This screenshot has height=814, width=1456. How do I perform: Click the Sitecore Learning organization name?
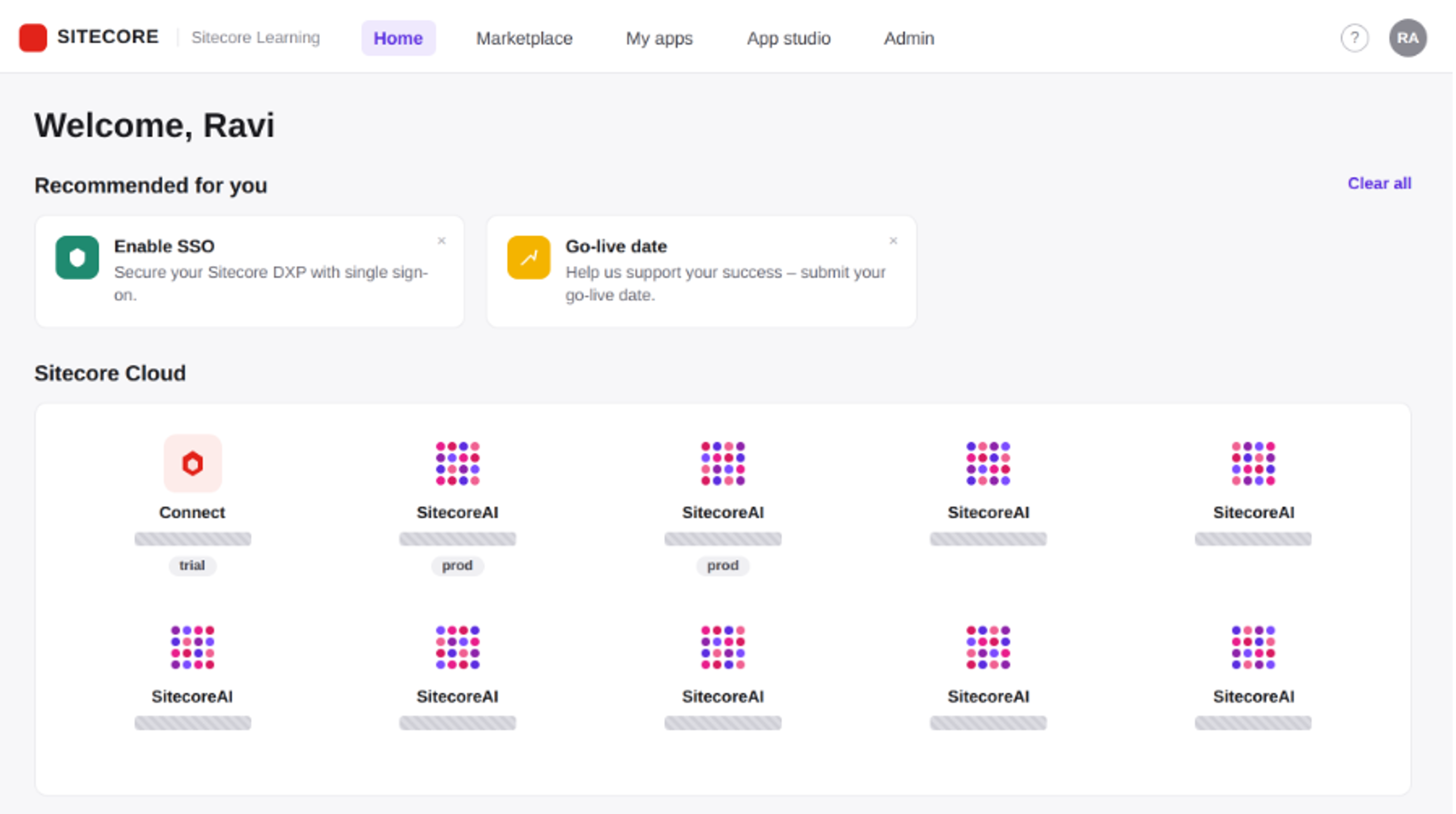[x=256, y=38]
